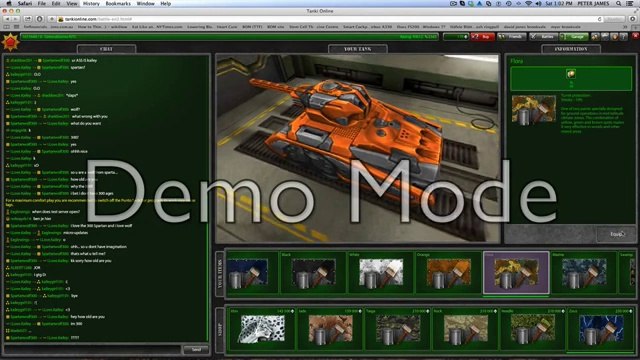
Task: Select the Orange paint item
Action: (x=448, y=272)
